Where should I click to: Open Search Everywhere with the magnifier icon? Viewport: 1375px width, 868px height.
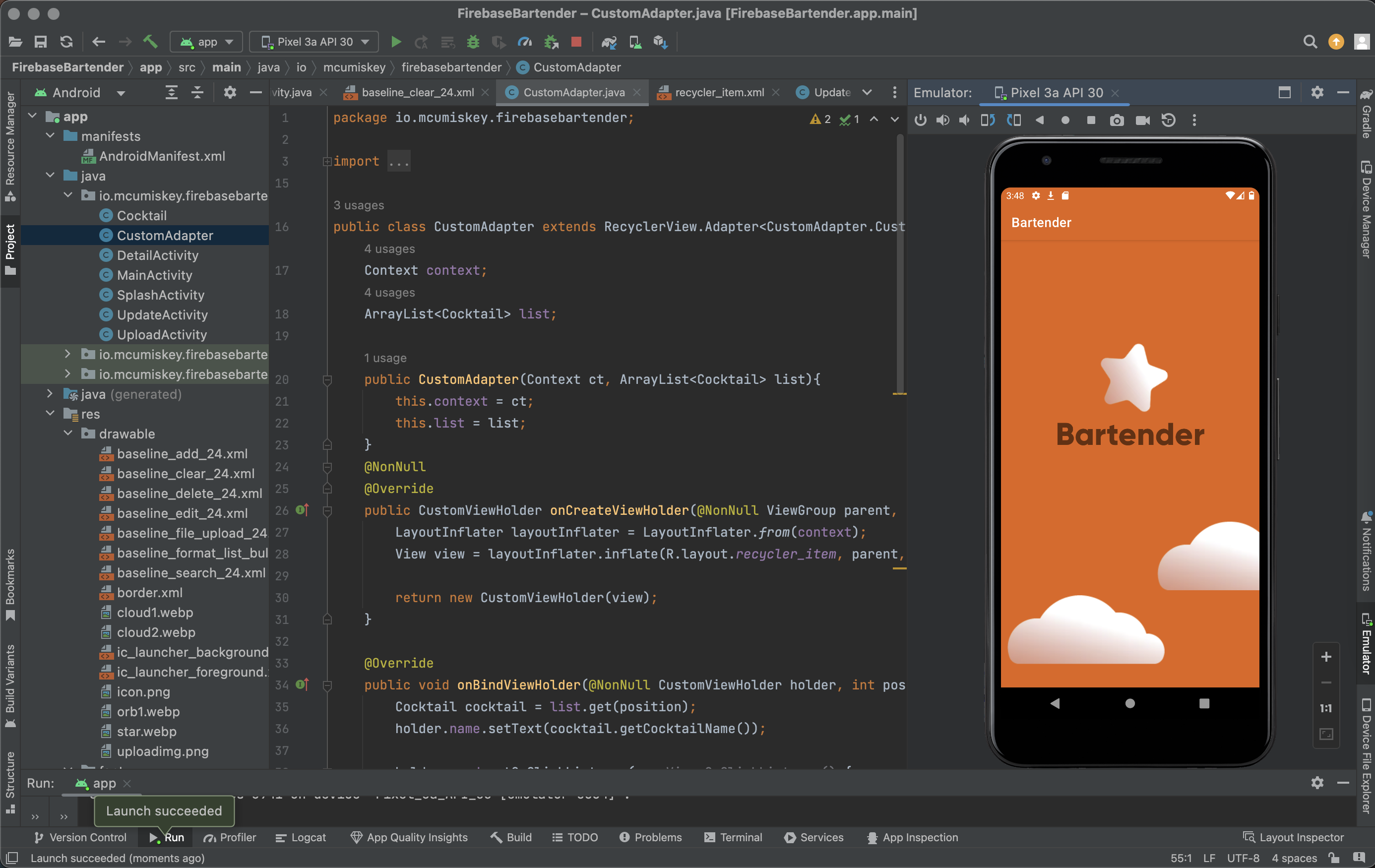1310,42
